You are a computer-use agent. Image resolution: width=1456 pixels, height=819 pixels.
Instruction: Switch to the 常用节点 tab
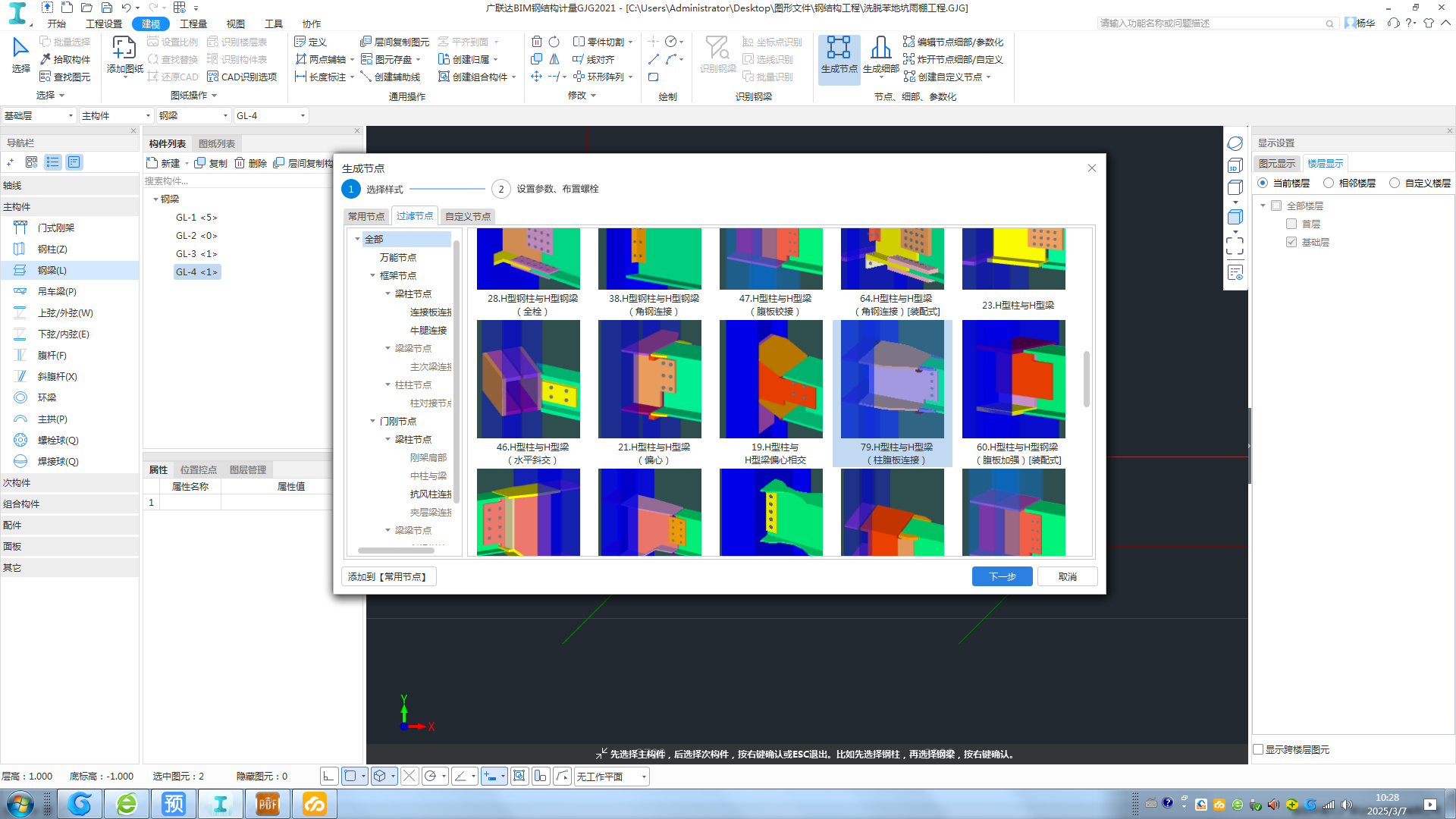[366, 216]
